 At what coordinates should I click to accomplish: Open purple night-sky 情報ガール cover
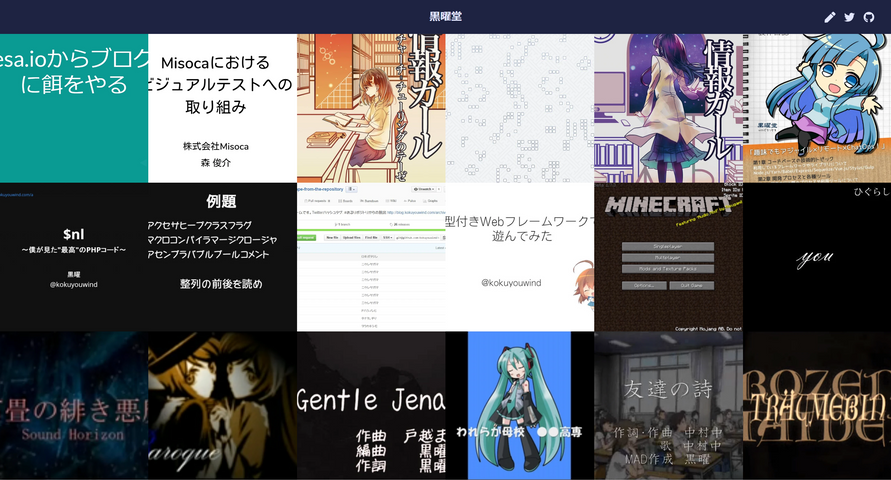point(668,108)
